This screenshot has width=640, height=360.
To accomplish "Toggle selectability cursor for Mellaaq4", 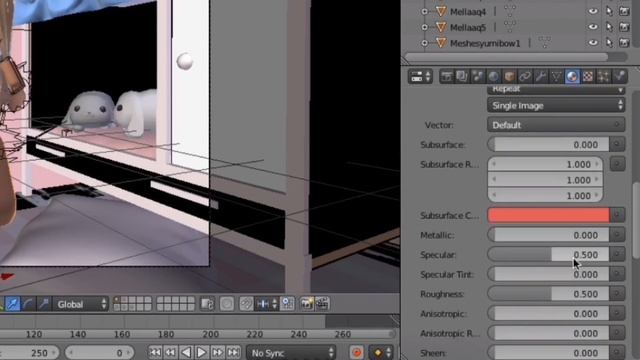I will tap(609, 11).
